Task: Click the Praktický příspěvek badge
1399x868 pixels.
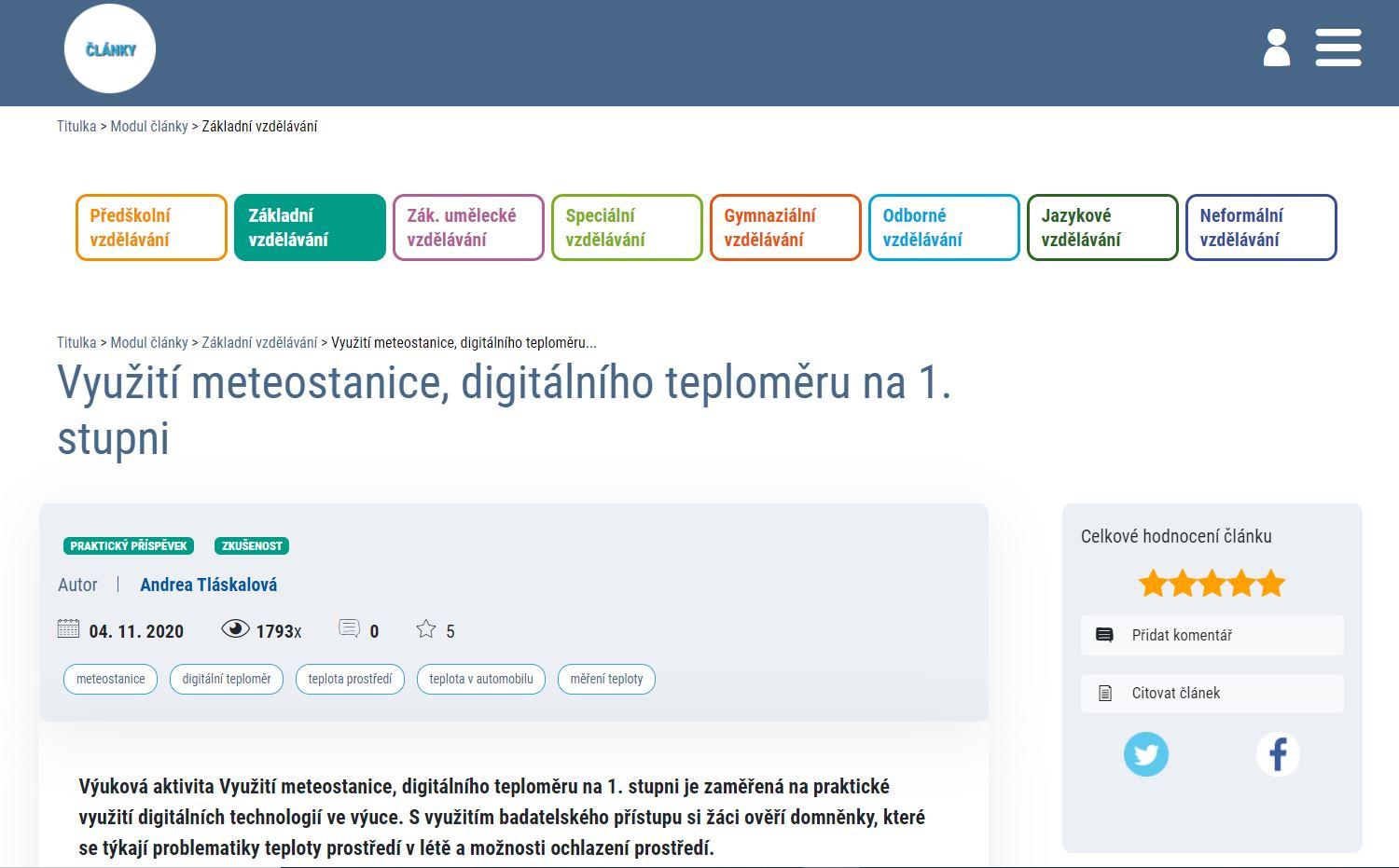Action: 129,545
